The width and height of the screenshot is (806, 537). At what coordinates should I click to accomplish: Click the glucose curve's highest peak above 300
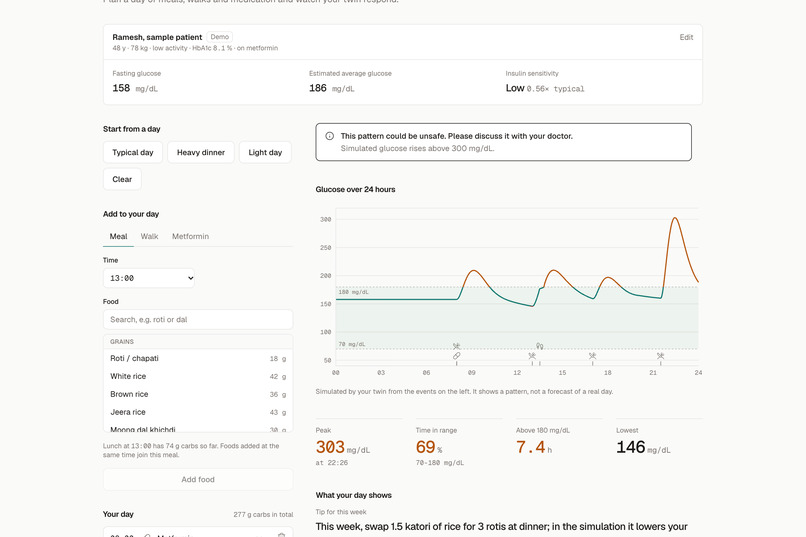click(675, 218)
